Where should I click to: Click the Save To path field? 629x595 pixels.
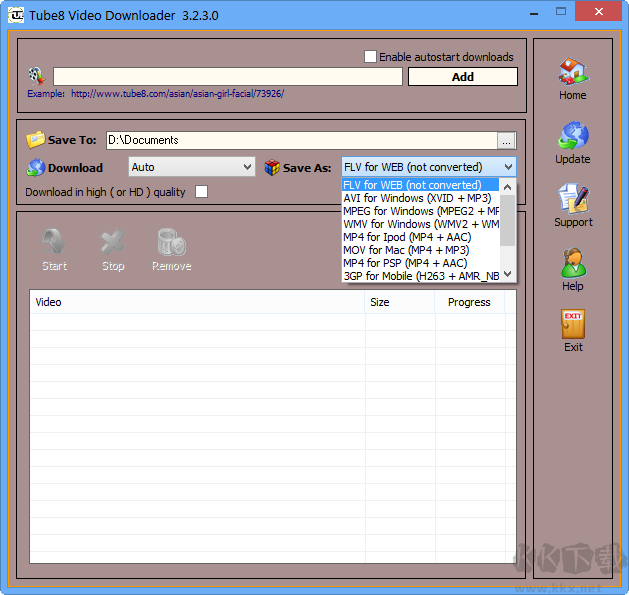point(302,140)
